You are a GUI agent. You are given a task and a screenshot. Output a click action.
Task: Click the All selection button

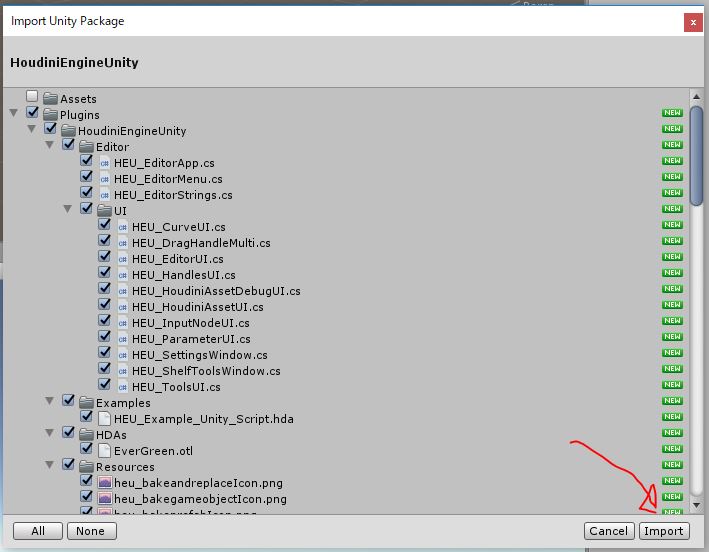click(38, 531)
